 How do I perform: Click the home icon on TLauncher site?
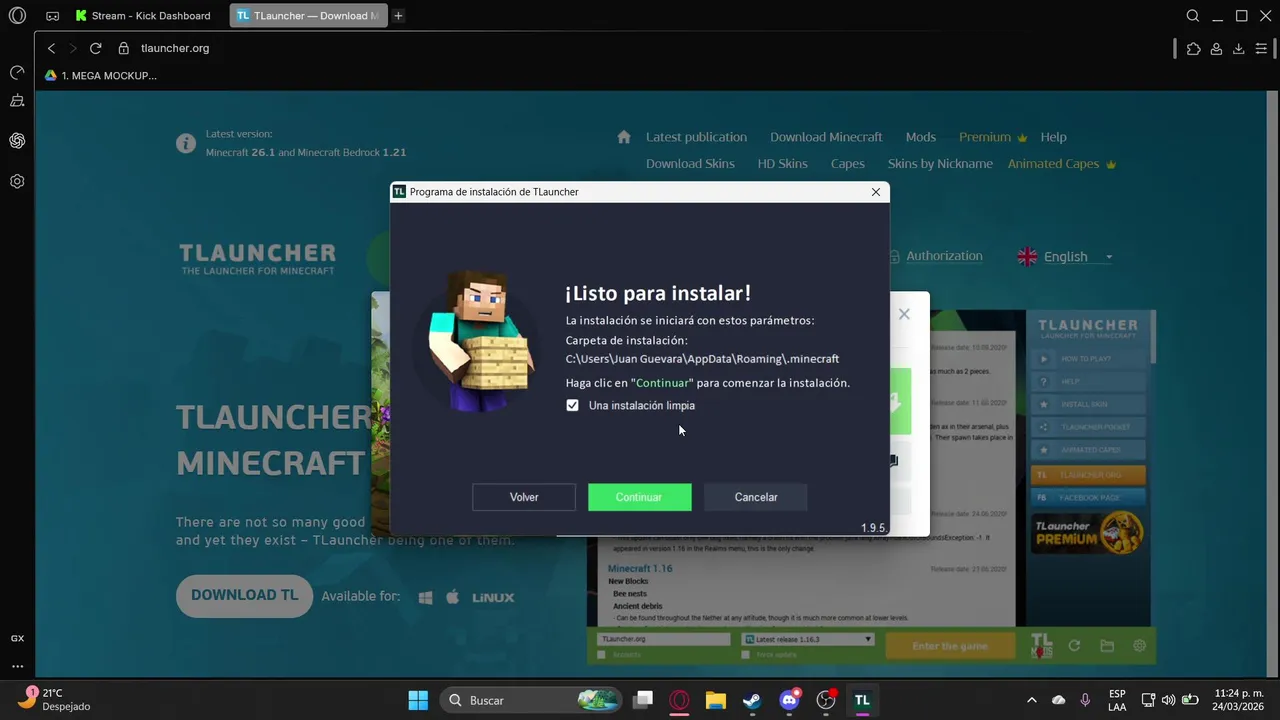coord(624,137)
